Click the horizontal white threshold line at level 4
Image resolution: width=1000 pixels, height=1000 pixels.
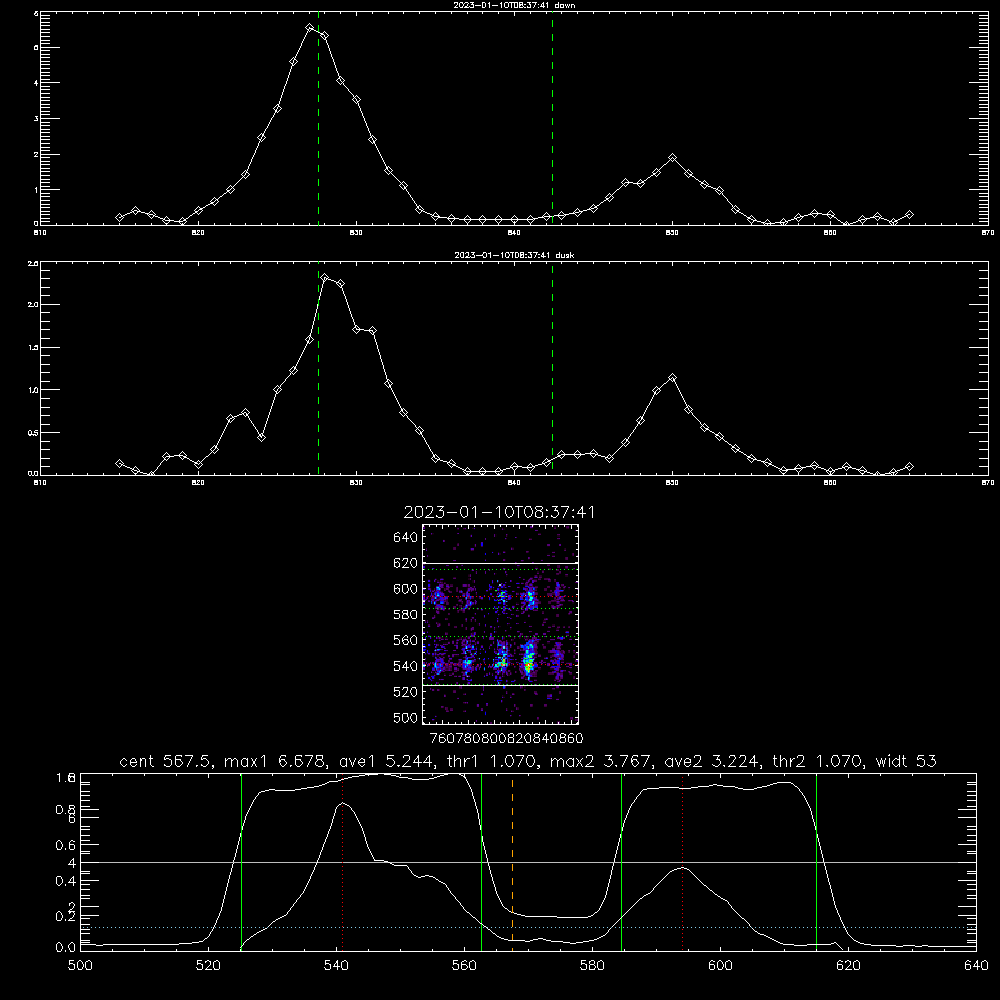[x=528, y=862]
